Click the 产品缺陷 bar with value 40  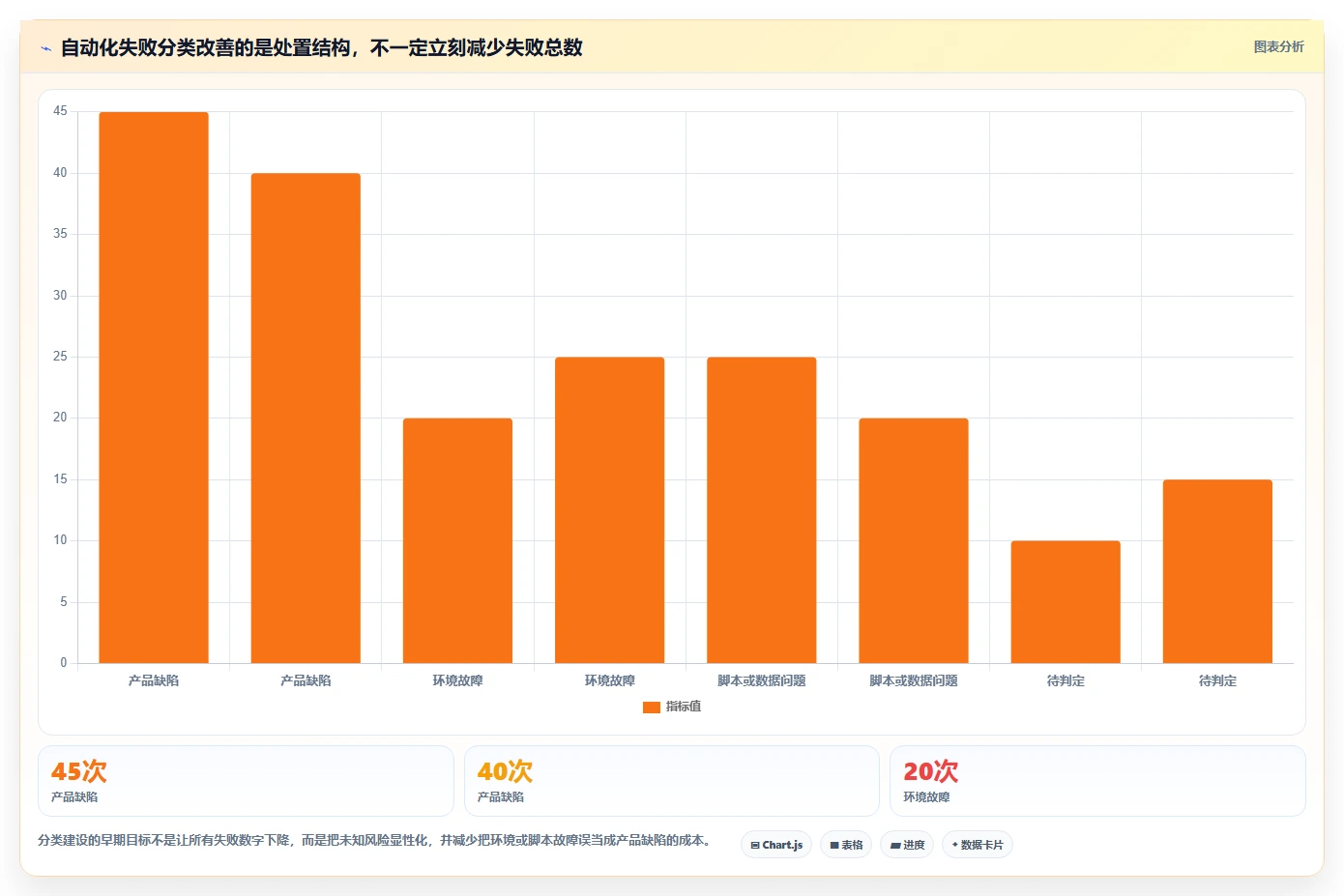306,419
